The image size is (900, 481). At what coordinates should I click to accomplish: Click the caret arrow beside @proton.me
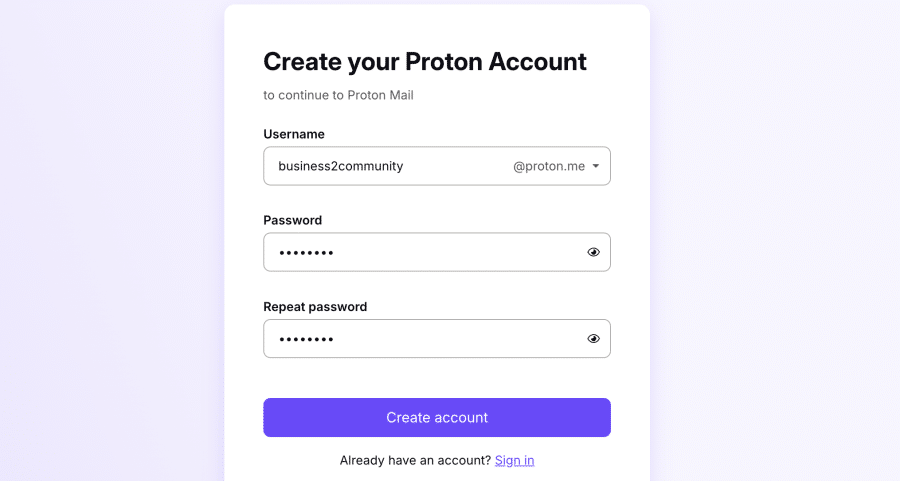pos(596,166)
